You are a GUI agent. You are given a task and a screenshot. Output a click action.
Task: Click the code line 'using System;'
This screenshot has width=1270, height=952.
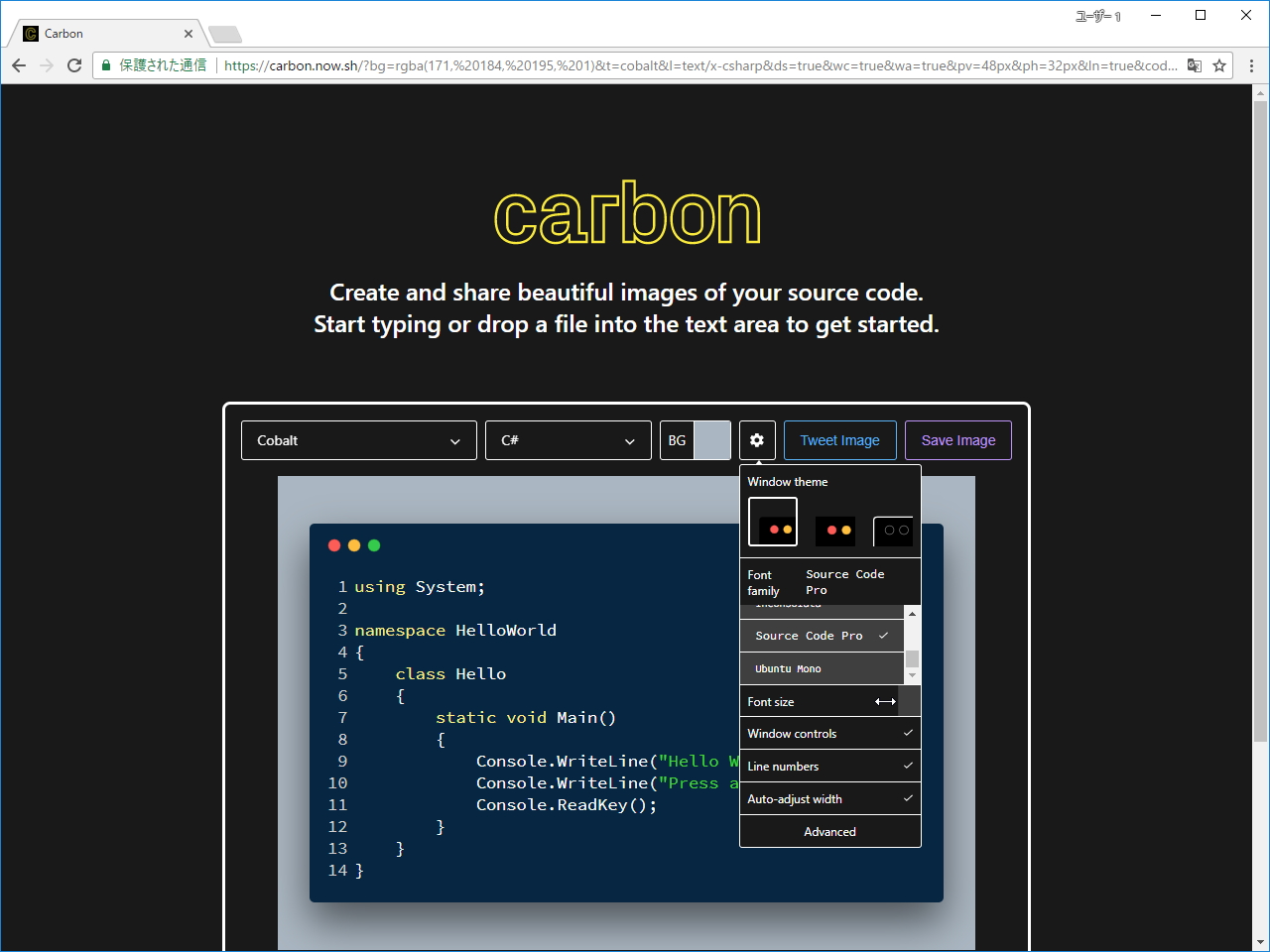click(x=420, y=587)
